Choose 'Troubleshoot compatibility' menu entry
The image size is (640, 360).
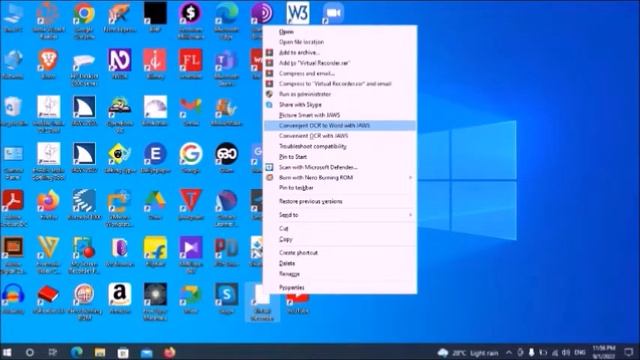click(340, 146)
